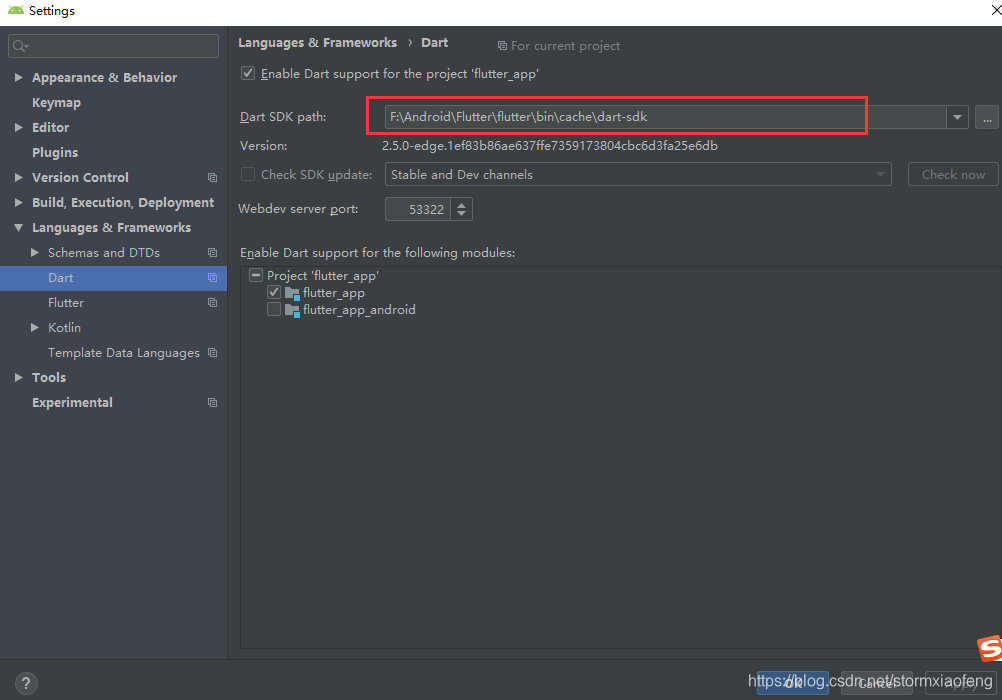Uncheck the flutter_app module checkbox

point(274,293)
